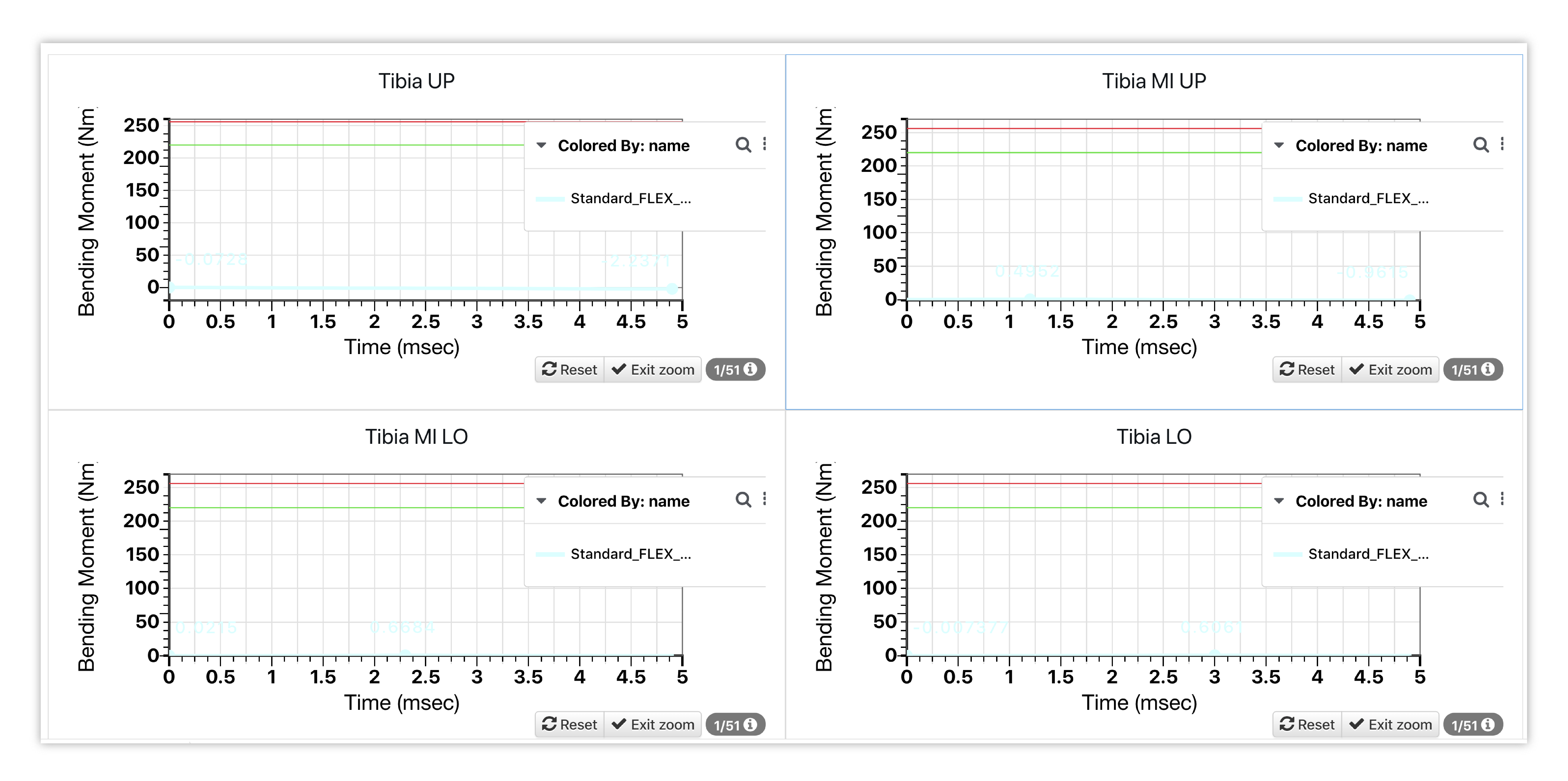Click the 1/51 info badge in Tibia MI UP

coord(1473,370)
